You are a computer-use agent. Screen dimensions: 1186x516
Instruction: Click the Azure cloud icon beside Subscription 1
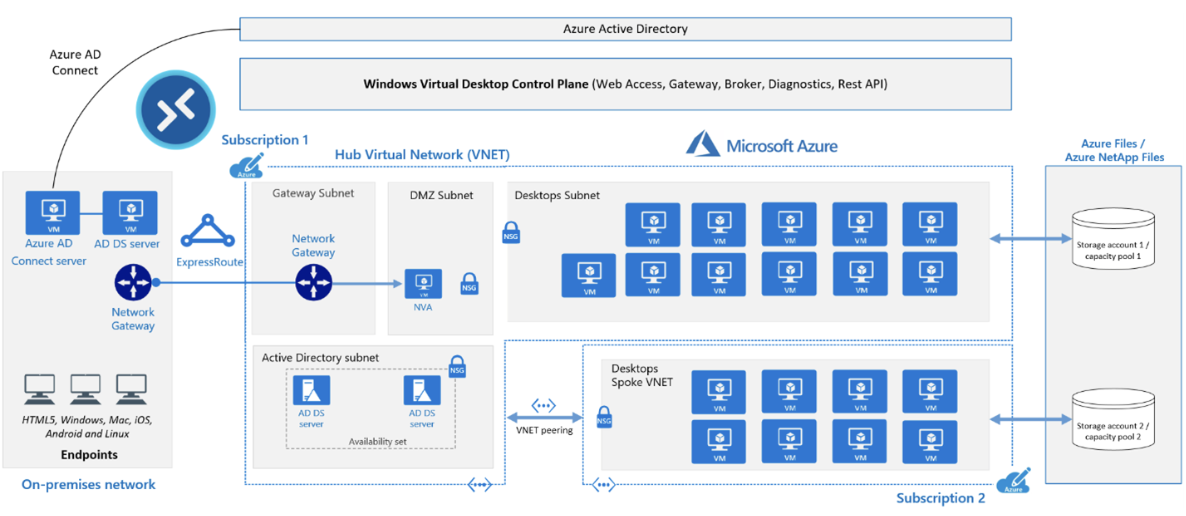(247, 166)
